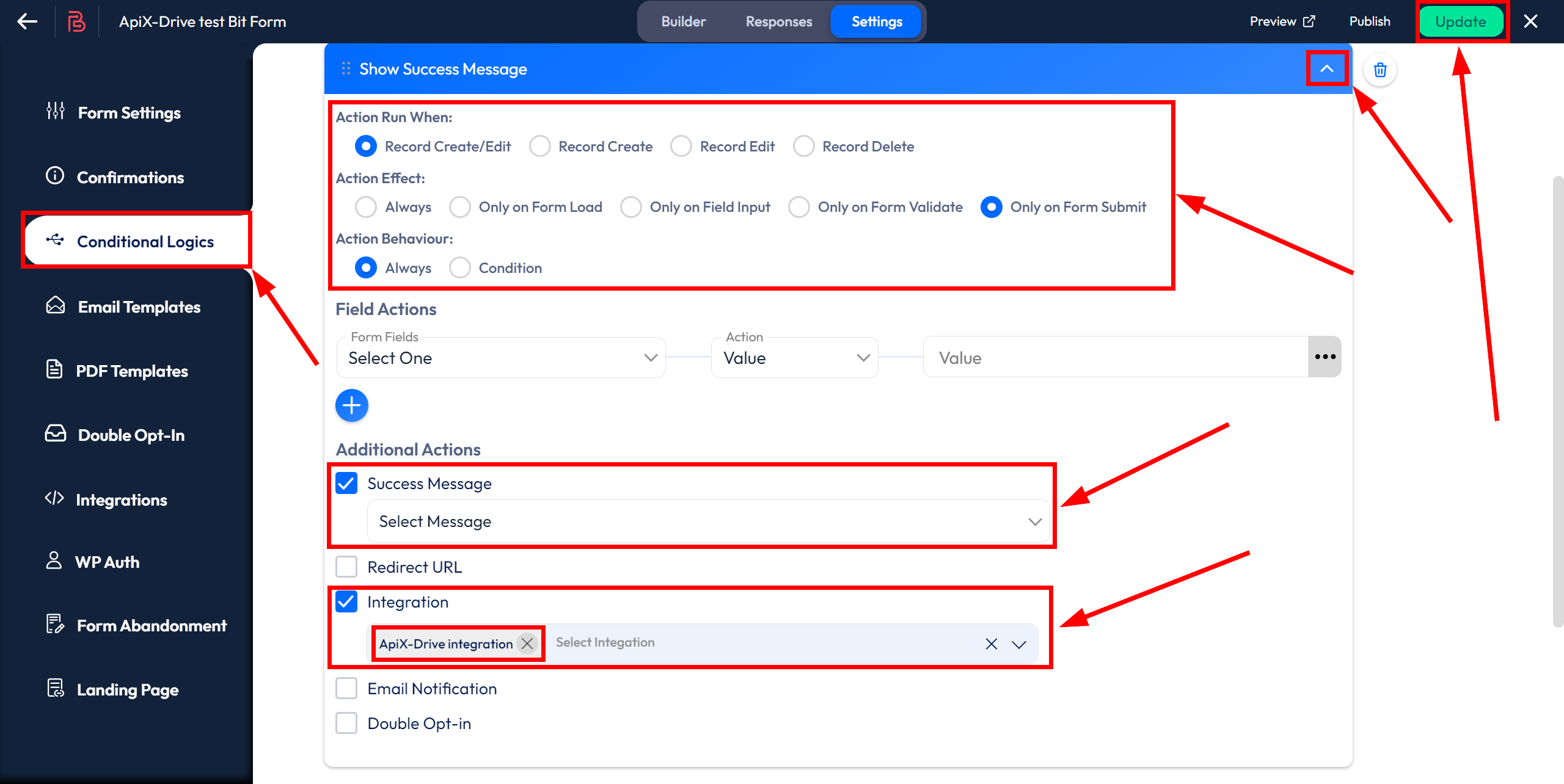Click the Form Settings sliders icon
Screen dimensions: 1564x784
56,112
